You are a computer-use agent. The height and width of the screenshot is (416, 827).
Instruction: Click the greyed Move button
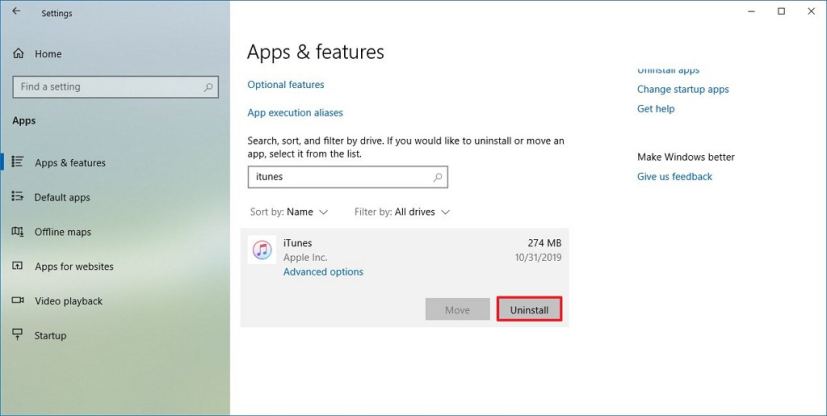457,309
